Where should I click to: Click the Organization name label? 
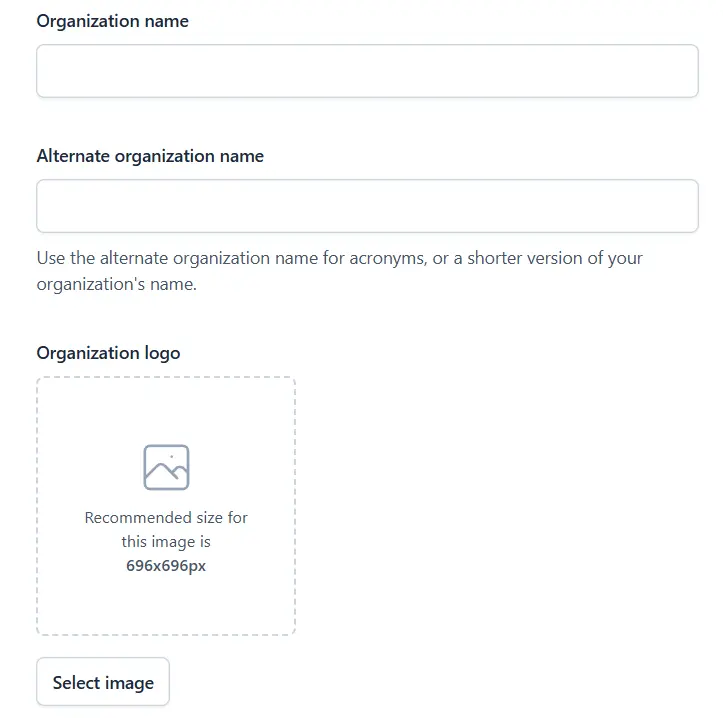tap(112, 21)
